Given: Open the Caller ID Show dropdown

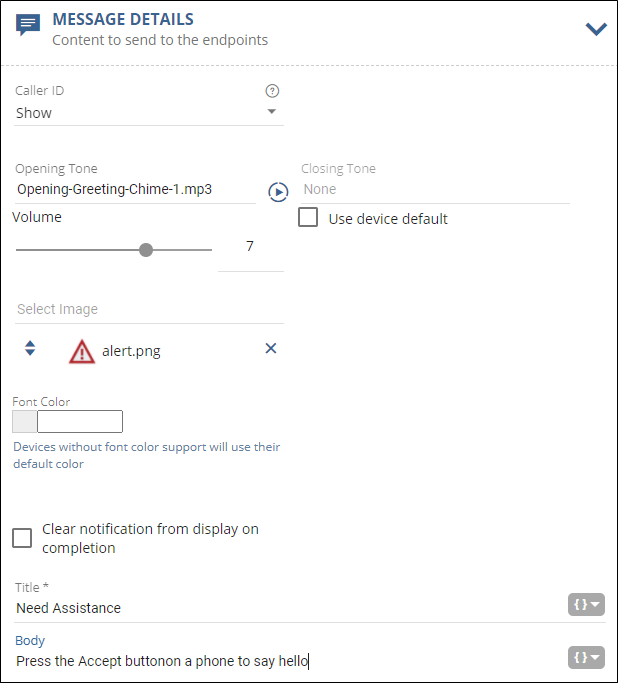Looking at the screenshot, I should coord(149,113).
